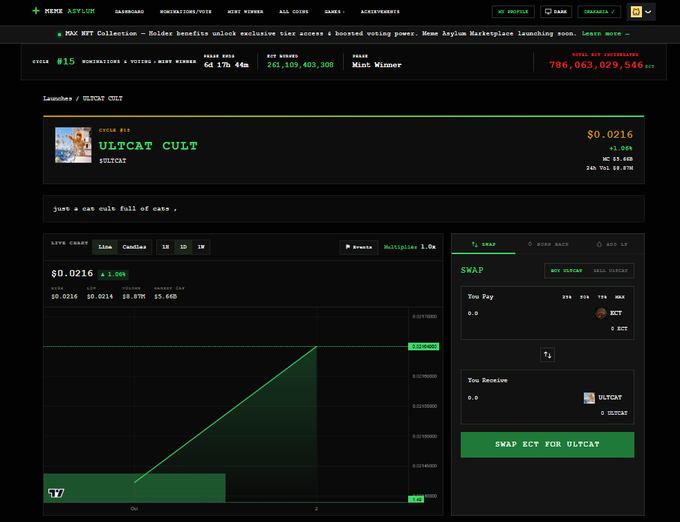Follow the Learn more link in banner
680x522 pixels.
605,33
